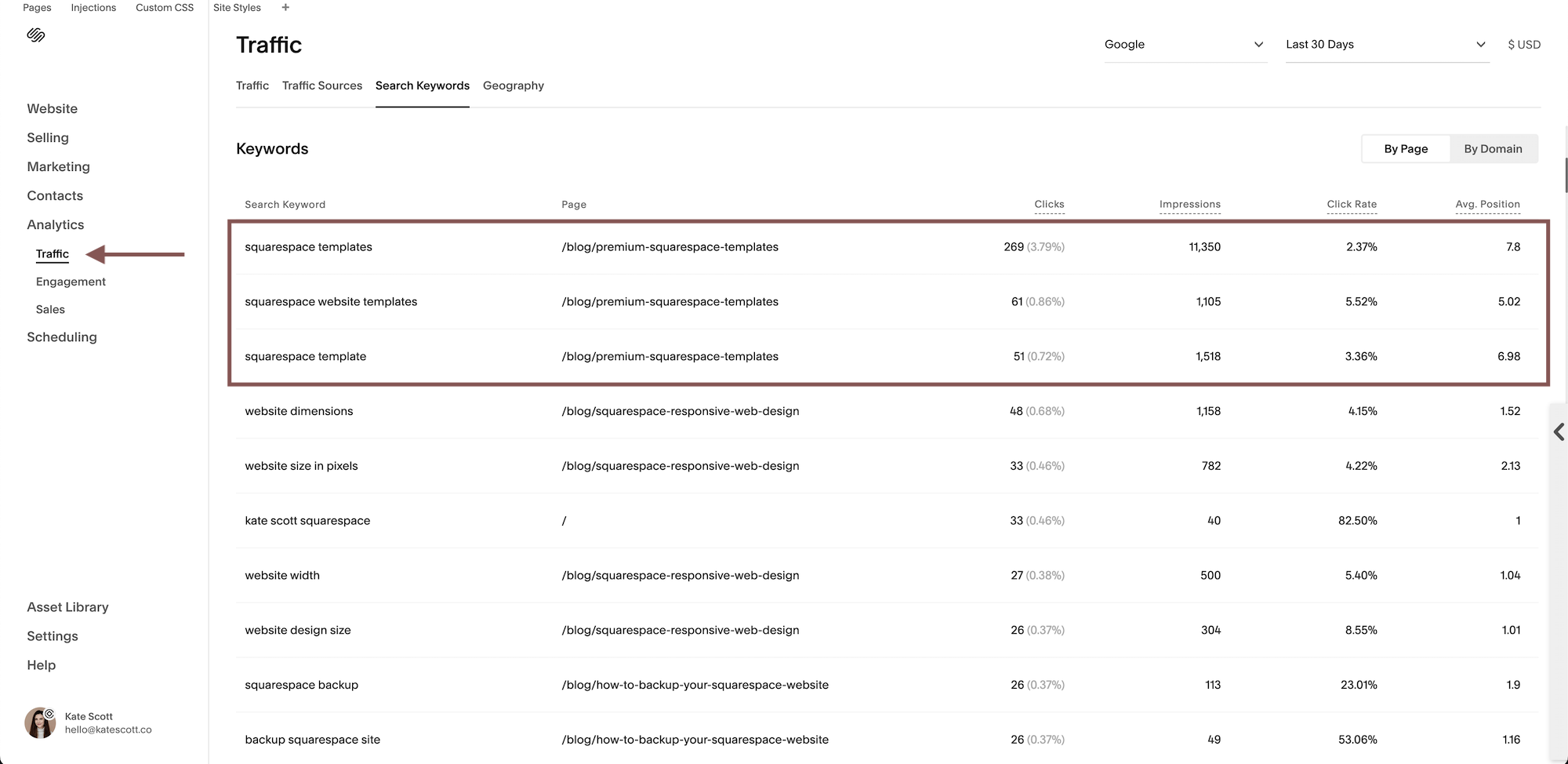The height and width of the screenshot is (764, 1568).
Task: Open Contacts section
Action: tap(55, 196)
